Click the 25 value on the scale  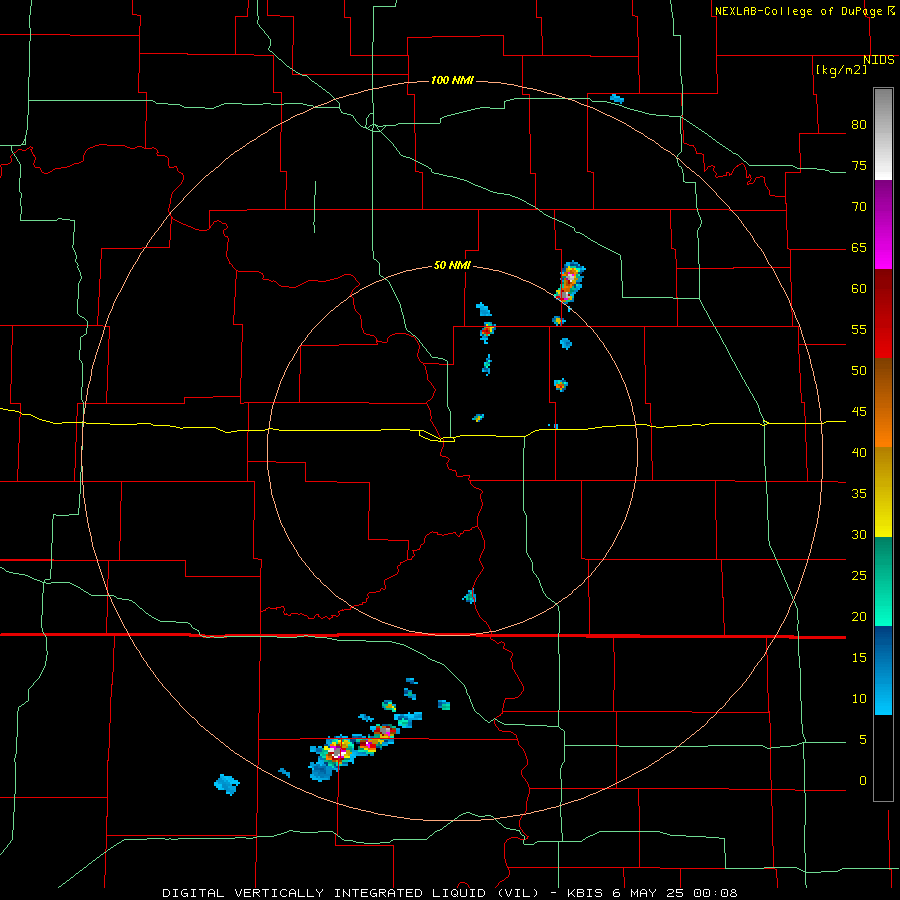point(859,575)
